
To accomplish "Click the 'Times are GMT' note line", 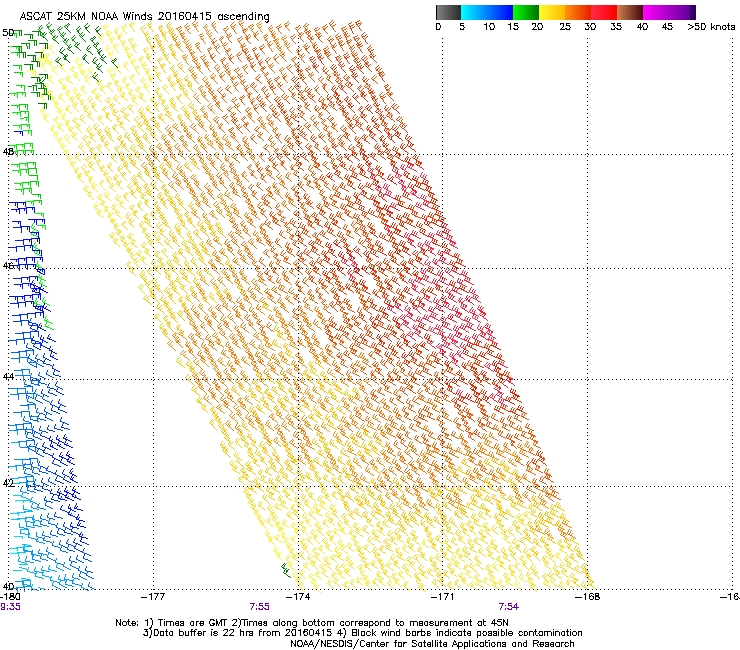I will coord(312,623).
